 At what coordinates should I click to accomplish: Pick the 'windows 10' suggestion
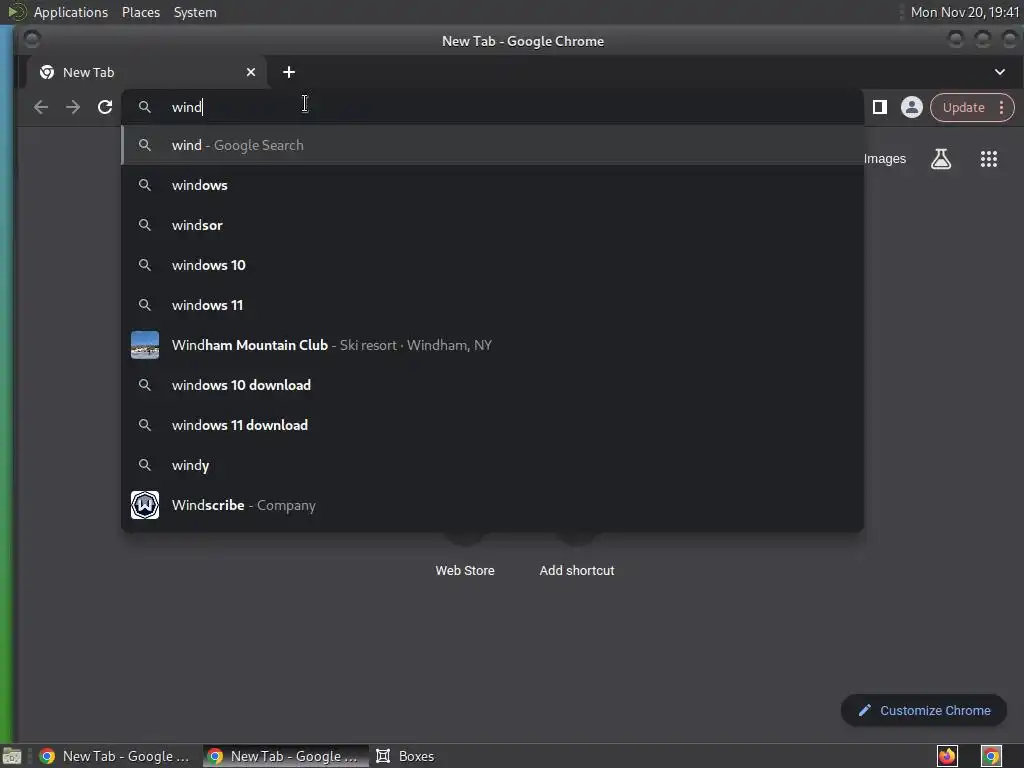pyautogui.click(x=493, y=265)
